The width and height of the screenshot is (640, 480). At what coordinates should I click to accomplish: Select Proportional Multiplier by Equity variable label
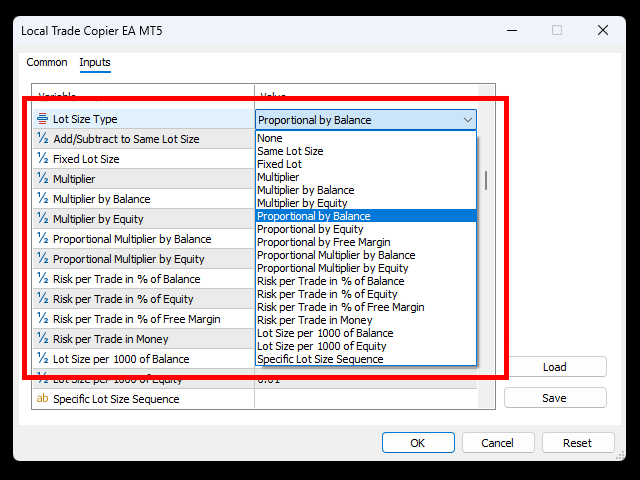tap(129, 259)
